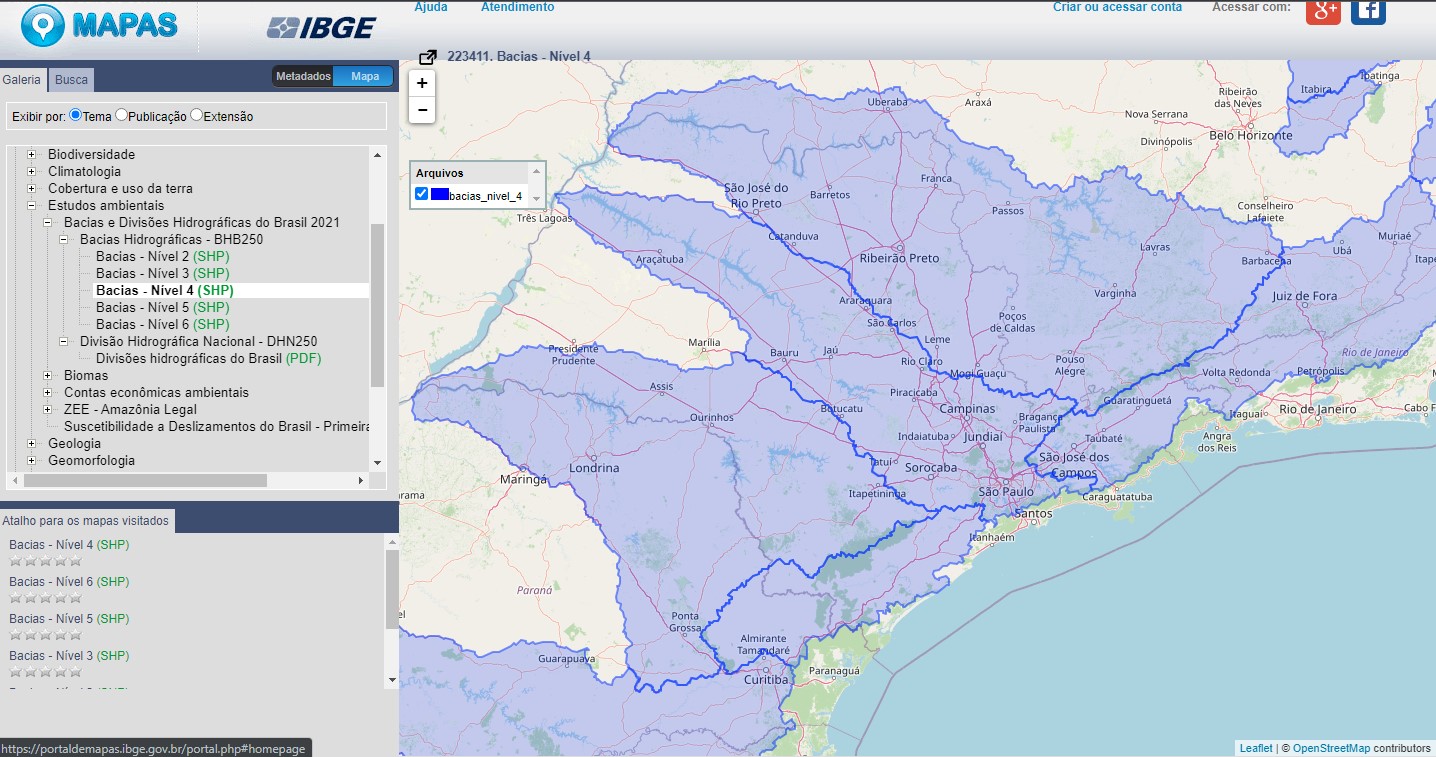
Task: Open Bacias - Nível 6 in visited maps
Action: click(x=69, y=582)
